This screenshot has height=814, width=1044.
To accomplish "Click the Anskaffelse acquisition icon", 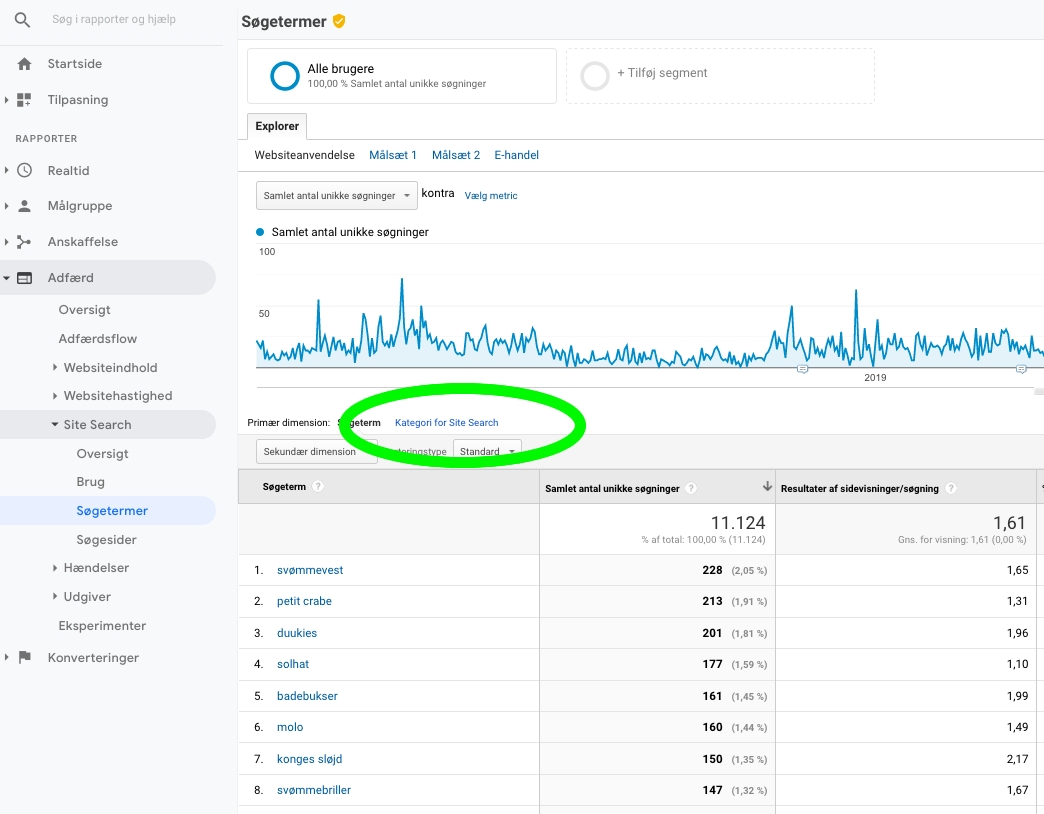I will pyautogui.click(x=24, y=242).
